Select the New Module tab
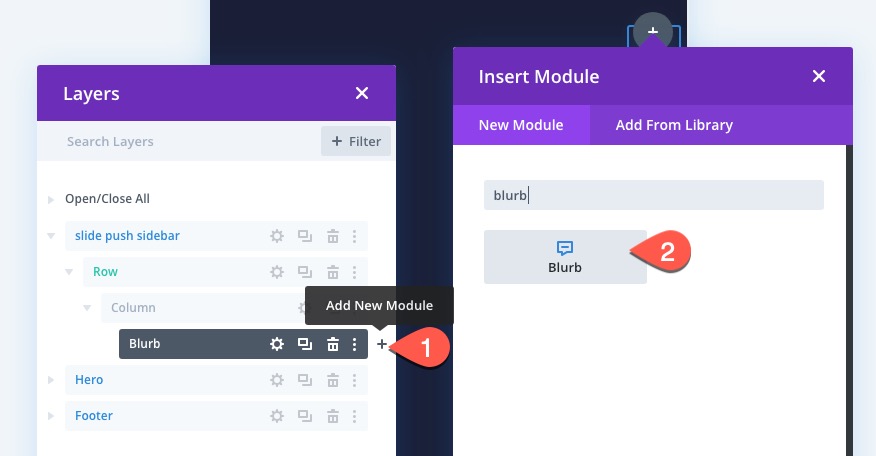 point(520,125)
